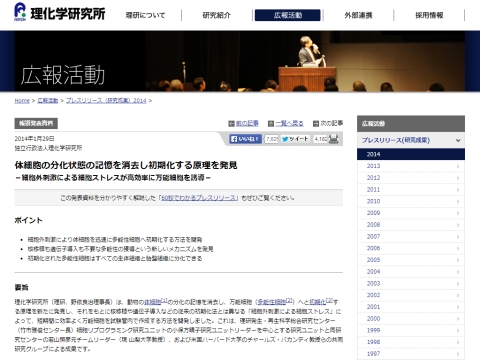The height and width of the screenshot is (360, 480).
Task: Click the ポイント section heading
Action: point(28,220)
